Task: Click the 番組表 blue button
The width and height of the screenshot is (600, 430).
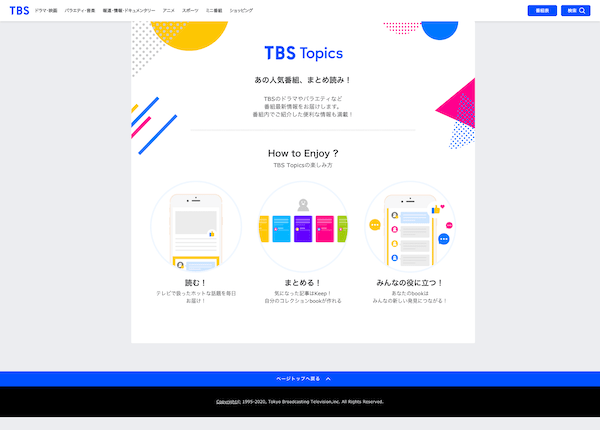Action: pos(542,11)
